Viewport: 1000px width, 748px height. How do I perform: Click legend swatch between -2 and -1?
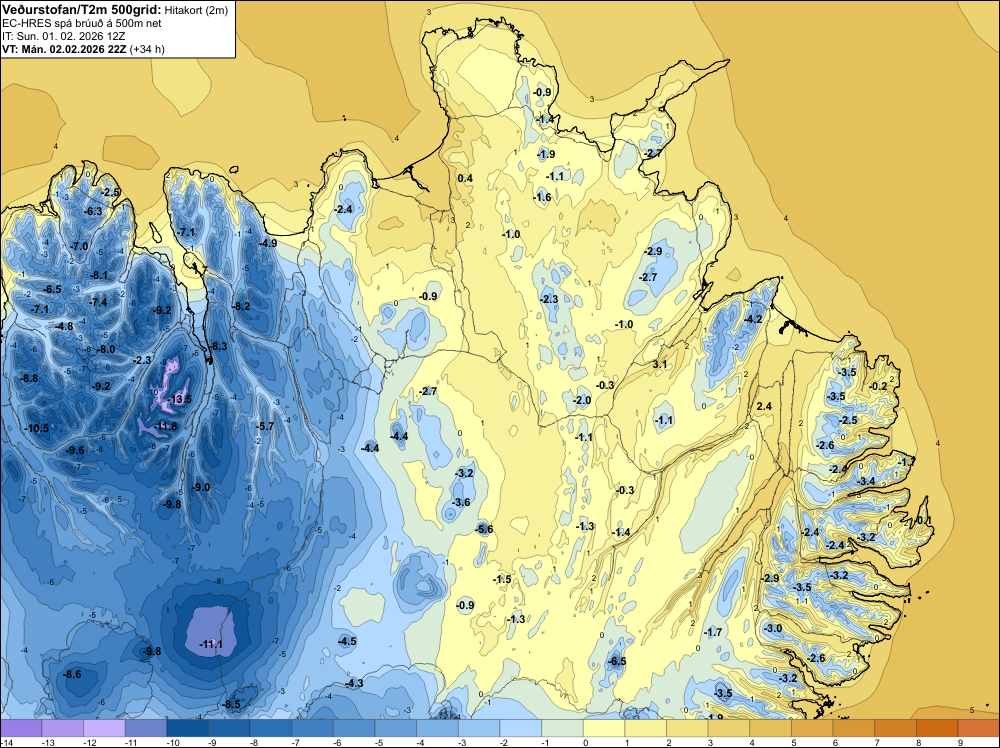[520, 728]
